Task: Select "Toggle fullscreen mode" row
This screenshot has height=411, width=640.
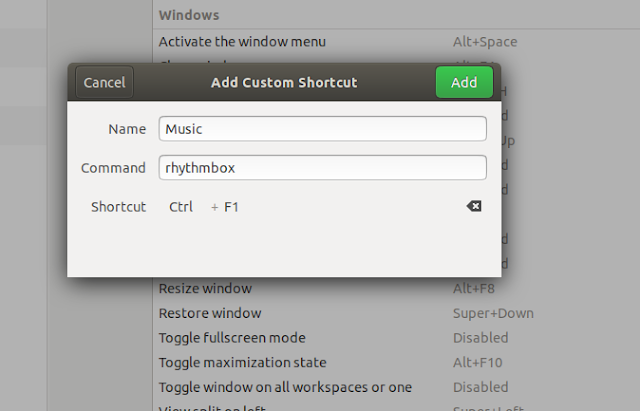Action: click(232, 338)
